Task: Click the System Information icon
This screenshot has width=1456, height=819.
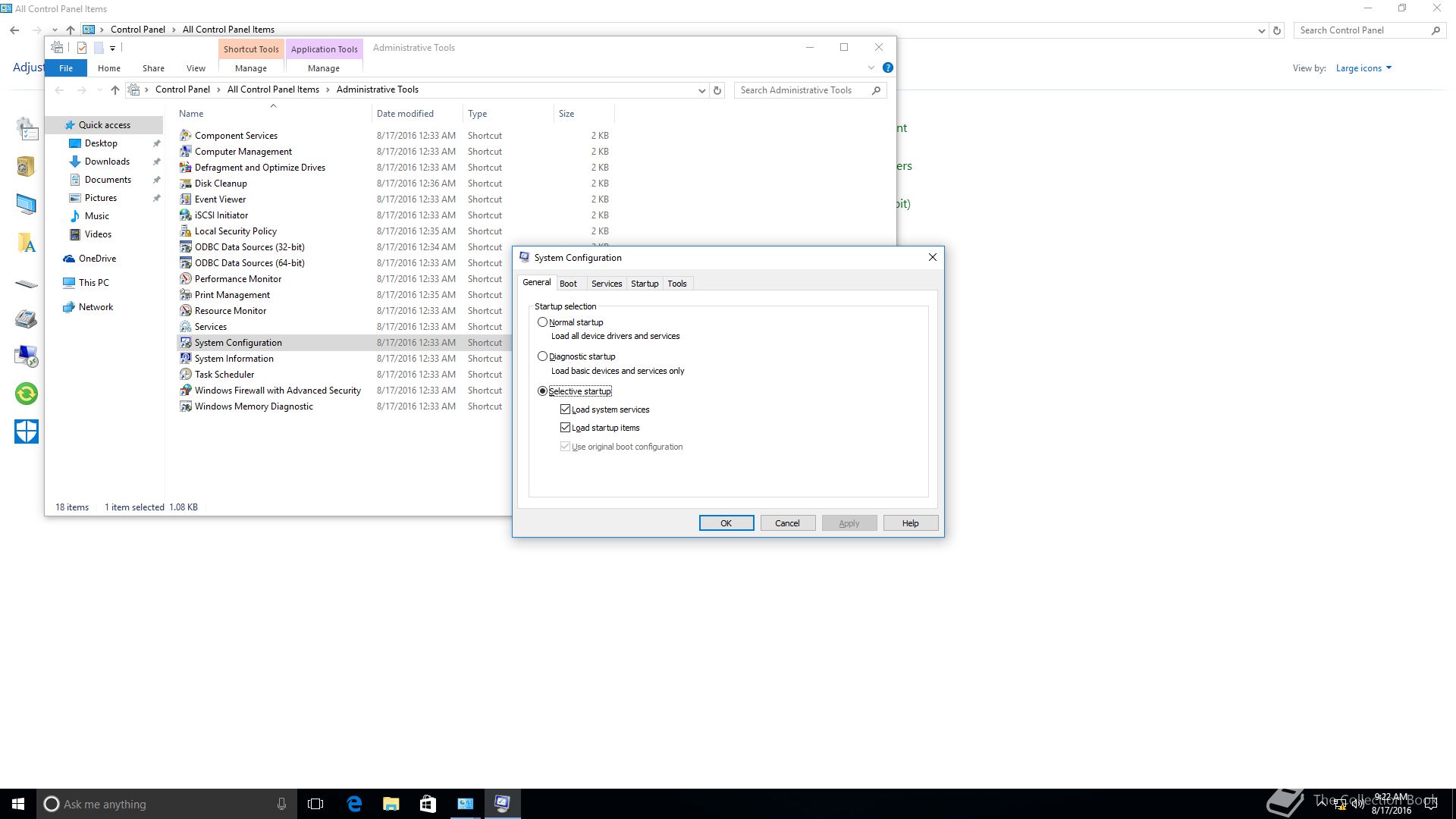Action: 186,359
